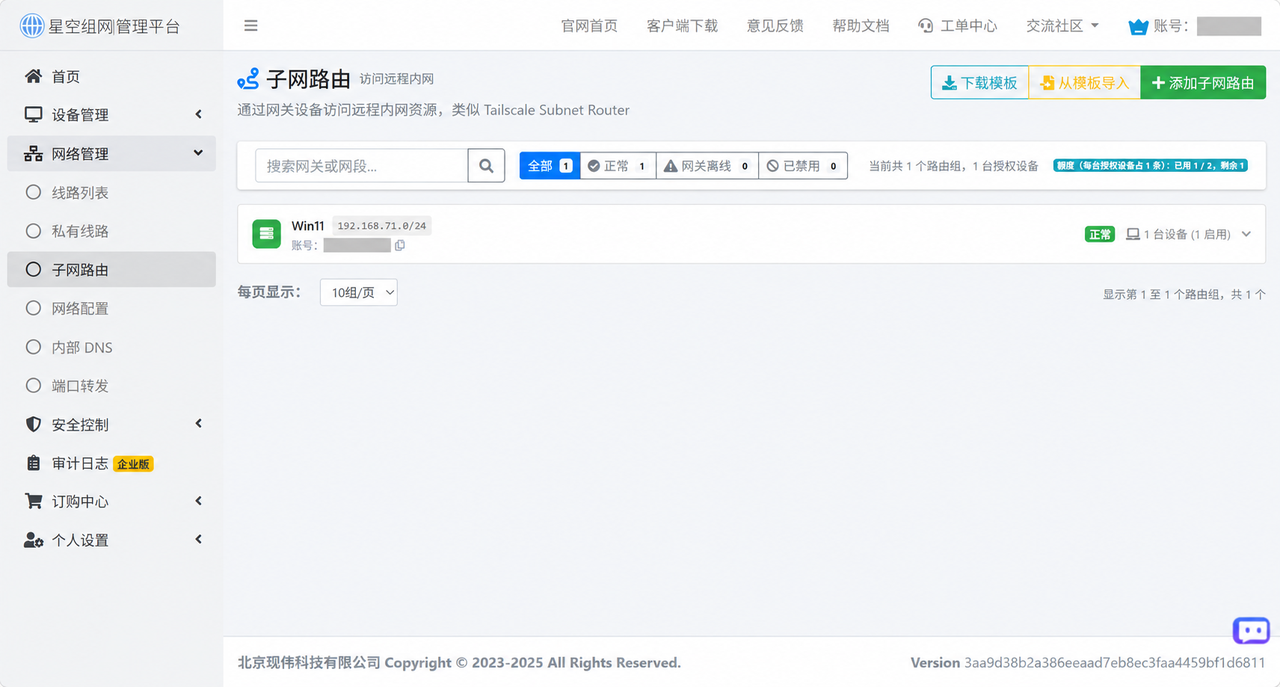Click the 下载模板 button

(x=980, y=83)
